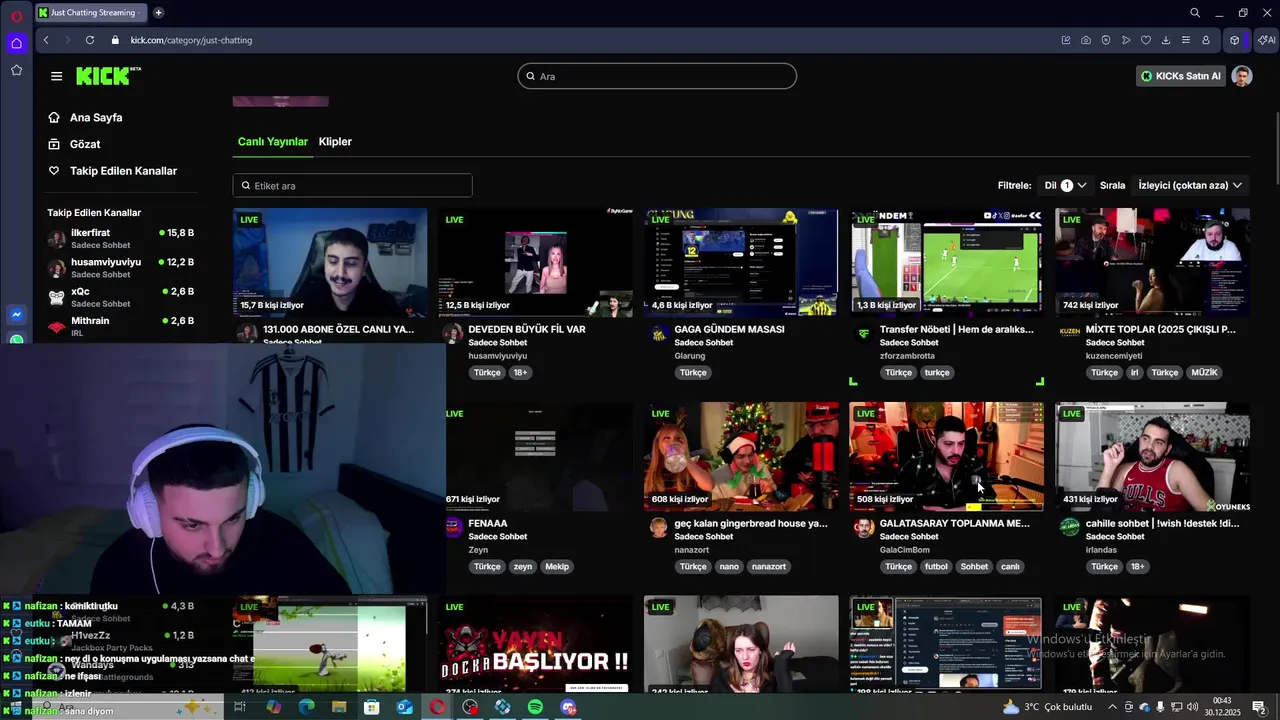
Task: Click the kick.com address bar URL
Action: coord(191,40)
